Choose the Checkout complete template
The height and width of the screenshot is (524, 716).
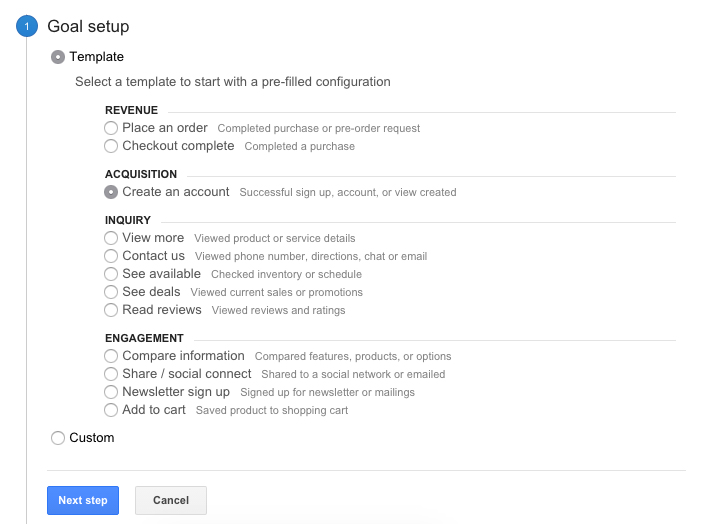[111, 146]
